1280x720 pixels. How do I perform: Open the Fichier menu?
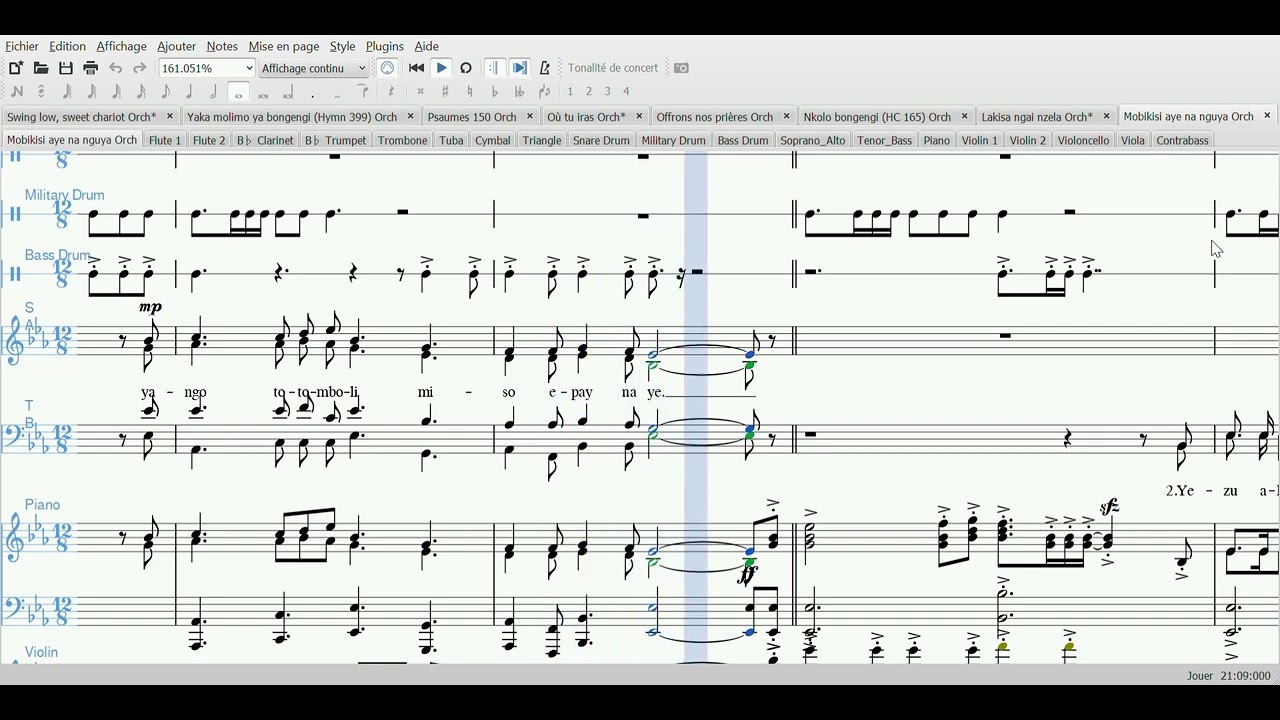pyautogui.click(x=22, y=46)
